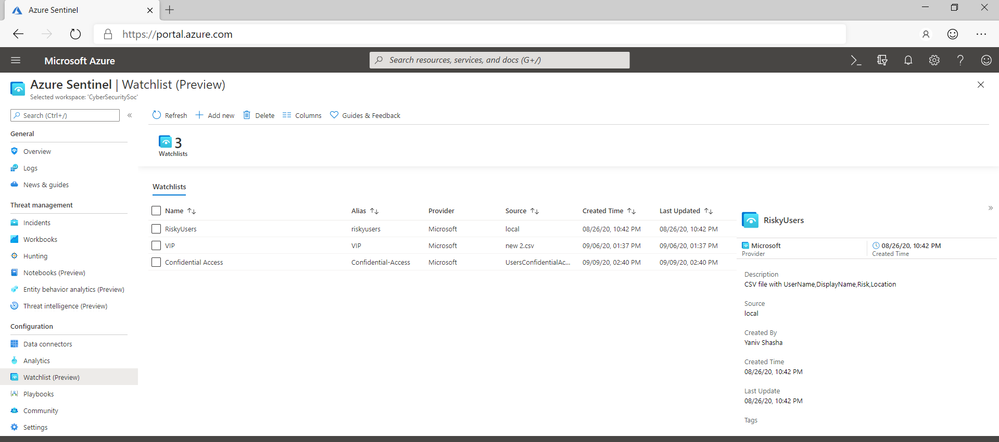This screenshot has width=999, height=442.
Task: Open Logs in the sidebar
Action: (30, 168)
